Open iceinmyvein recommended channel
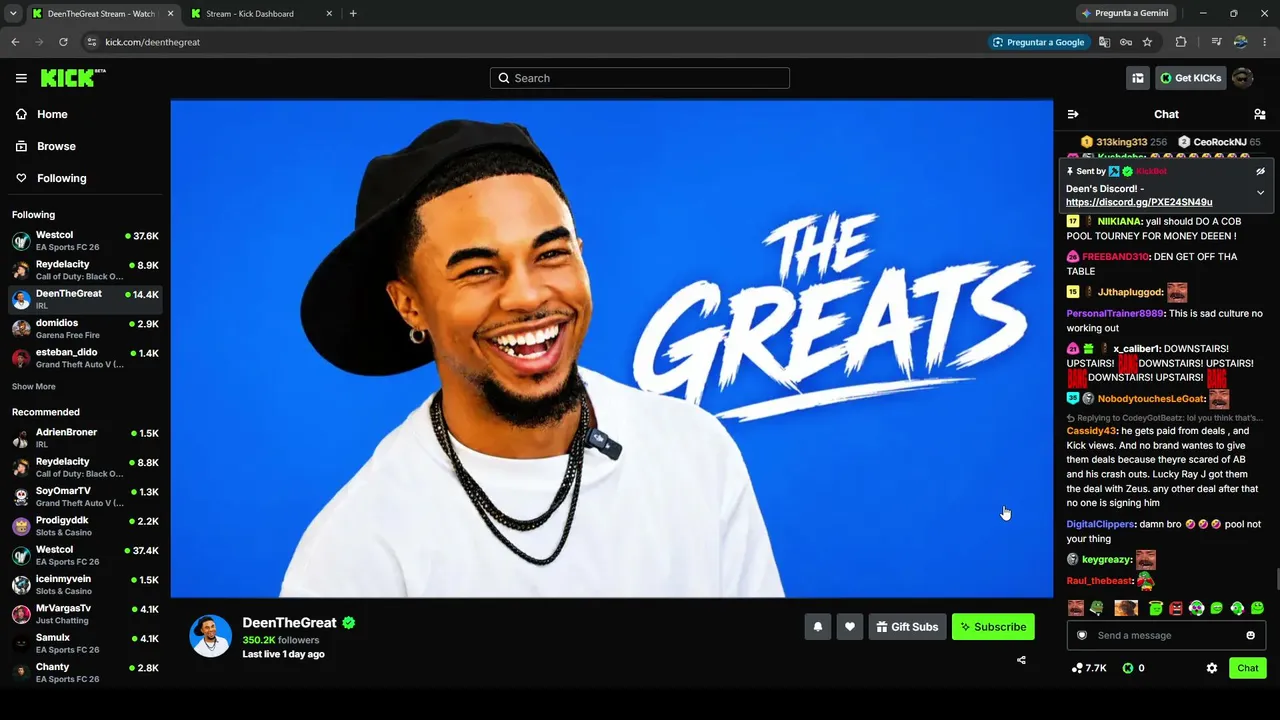The width and height of the screenshot is (1280, 720). 85,585
